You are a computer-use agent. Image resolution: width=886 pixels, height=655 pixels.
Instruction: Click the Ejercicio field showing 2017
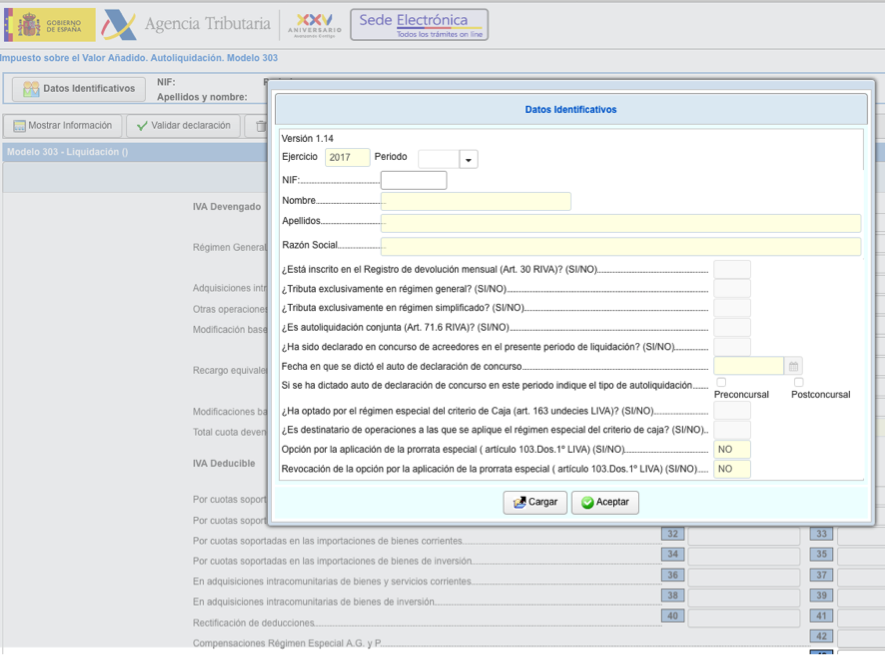[347, 157]
